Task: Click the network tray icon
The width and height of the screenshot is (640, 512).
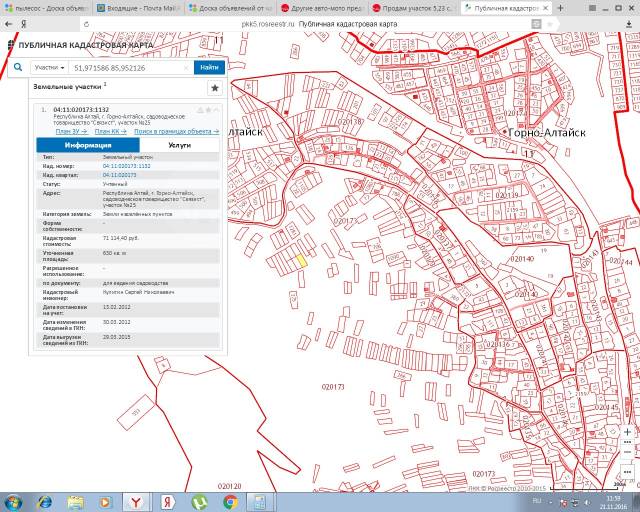Action: pos(576,503)
